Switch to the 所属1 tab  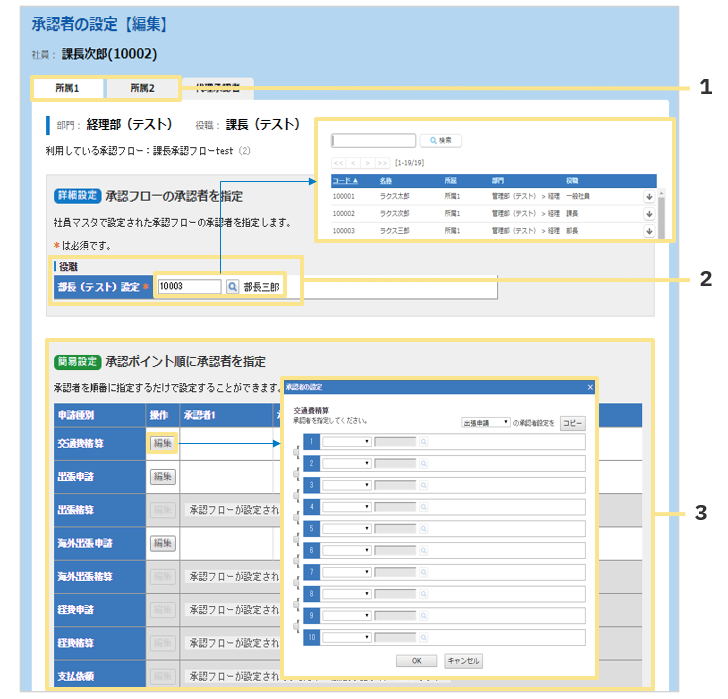click(67, 88)
